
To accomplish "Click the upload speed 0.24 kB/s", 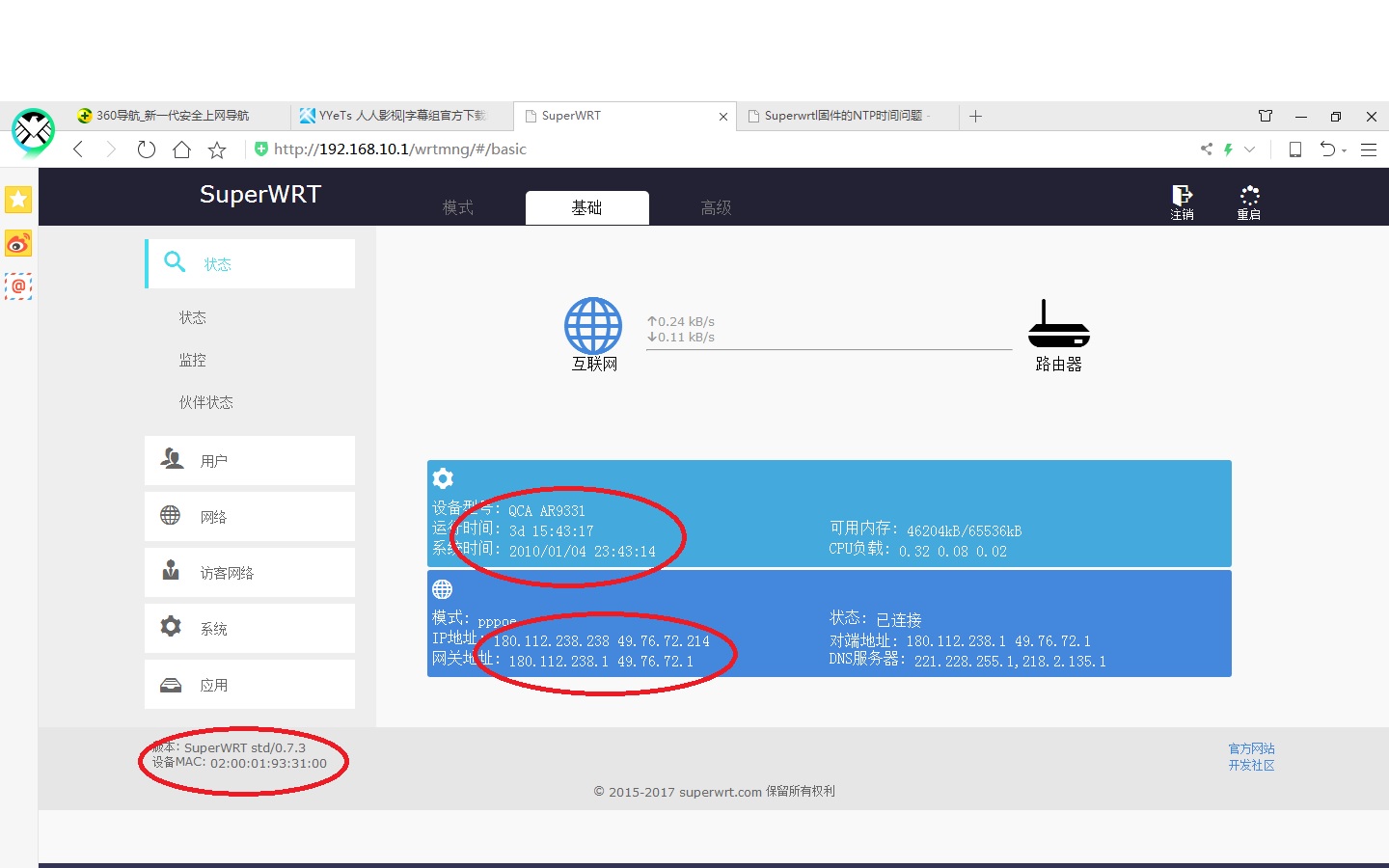I will (681, 321).
